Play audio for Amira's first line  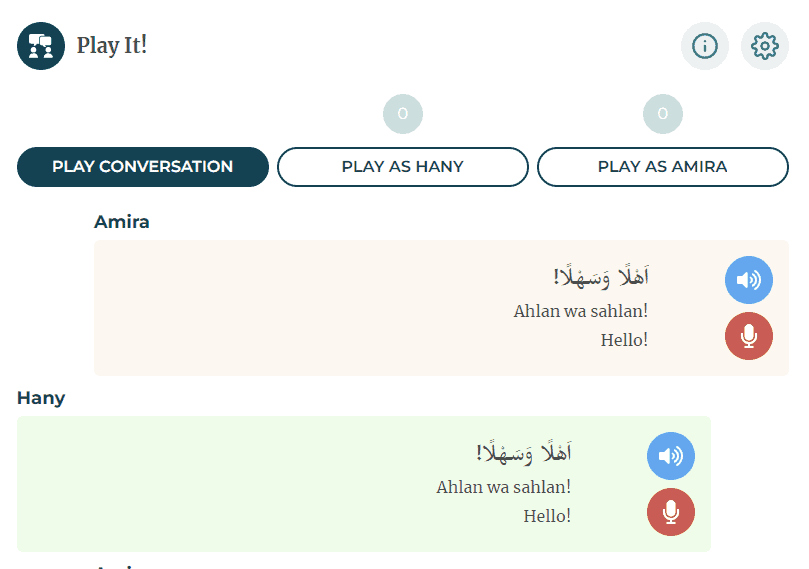pyautogui.click(x=749, y=280)
